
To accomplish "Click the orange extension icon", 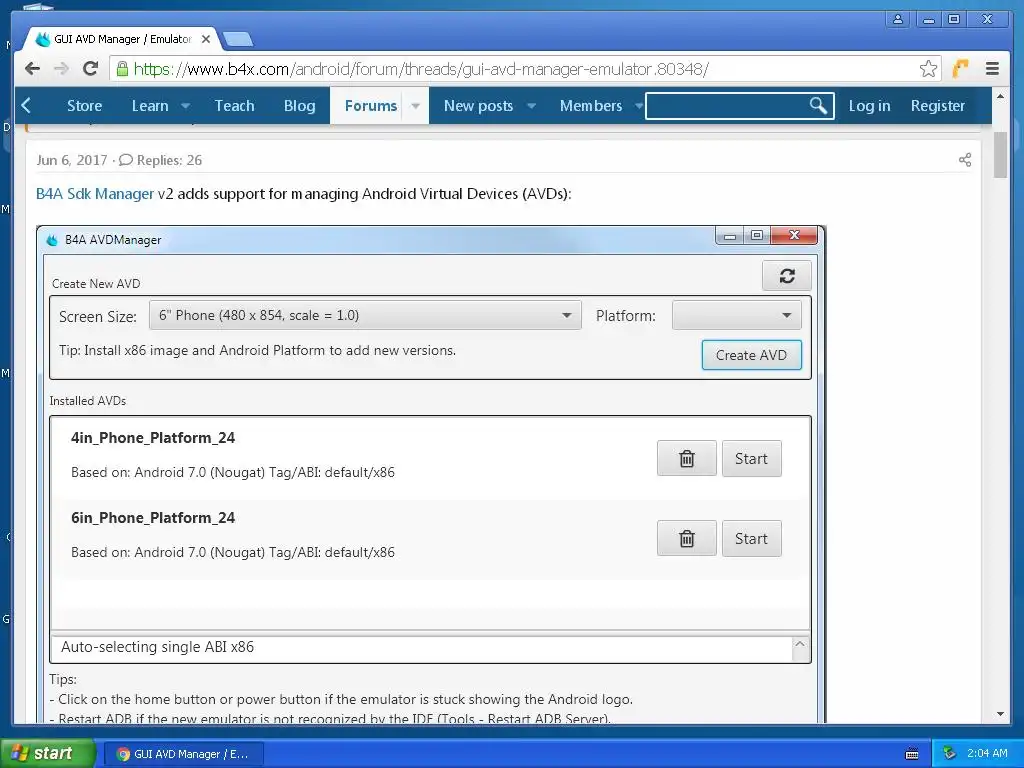I will coord(960,69).
